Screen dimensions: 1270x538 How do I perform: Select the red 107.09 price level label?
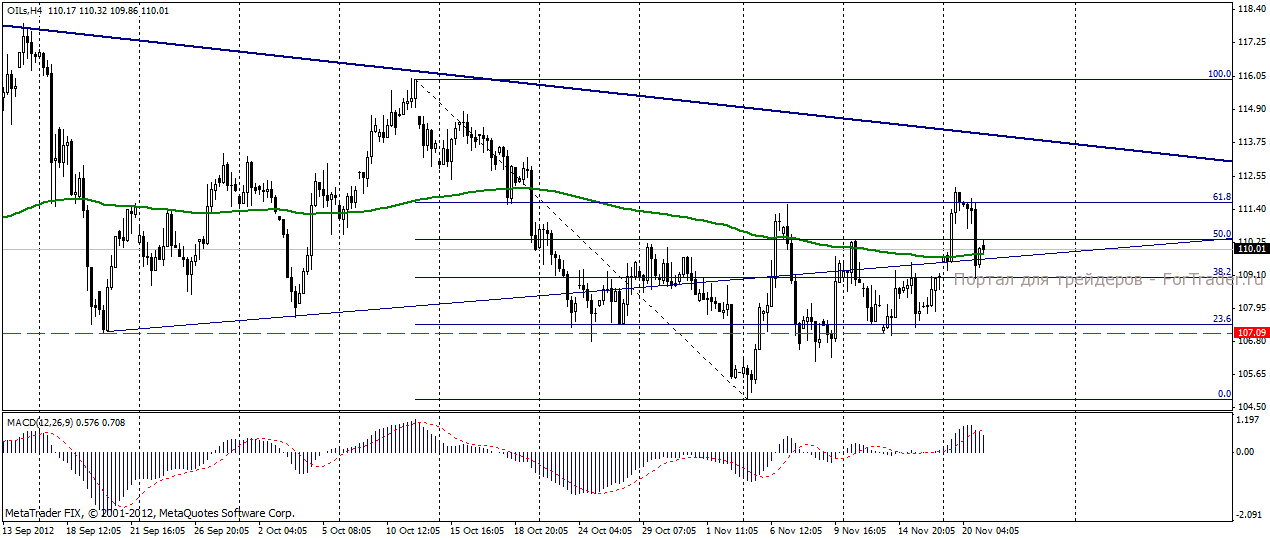(1251, 332)
